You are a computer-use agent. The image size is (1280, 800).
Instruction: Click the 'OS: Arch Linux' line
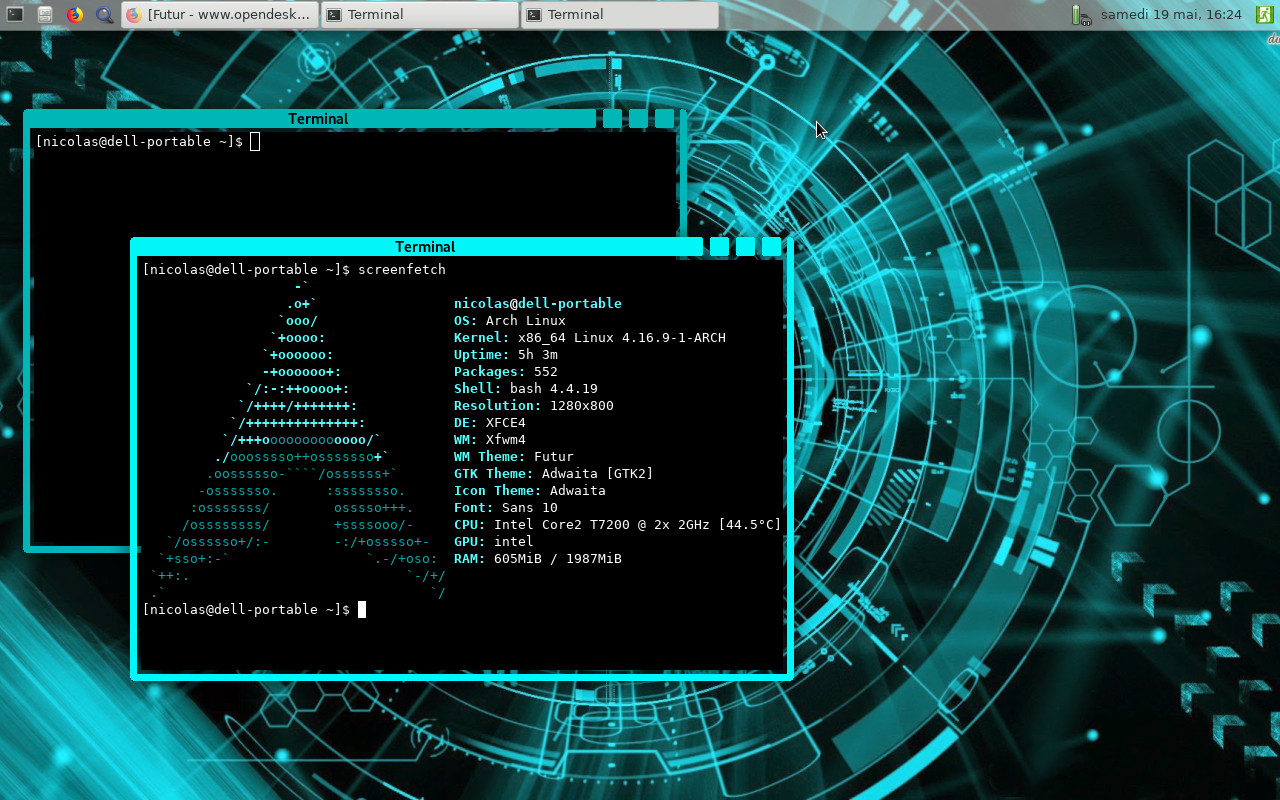tap(510, 321)
